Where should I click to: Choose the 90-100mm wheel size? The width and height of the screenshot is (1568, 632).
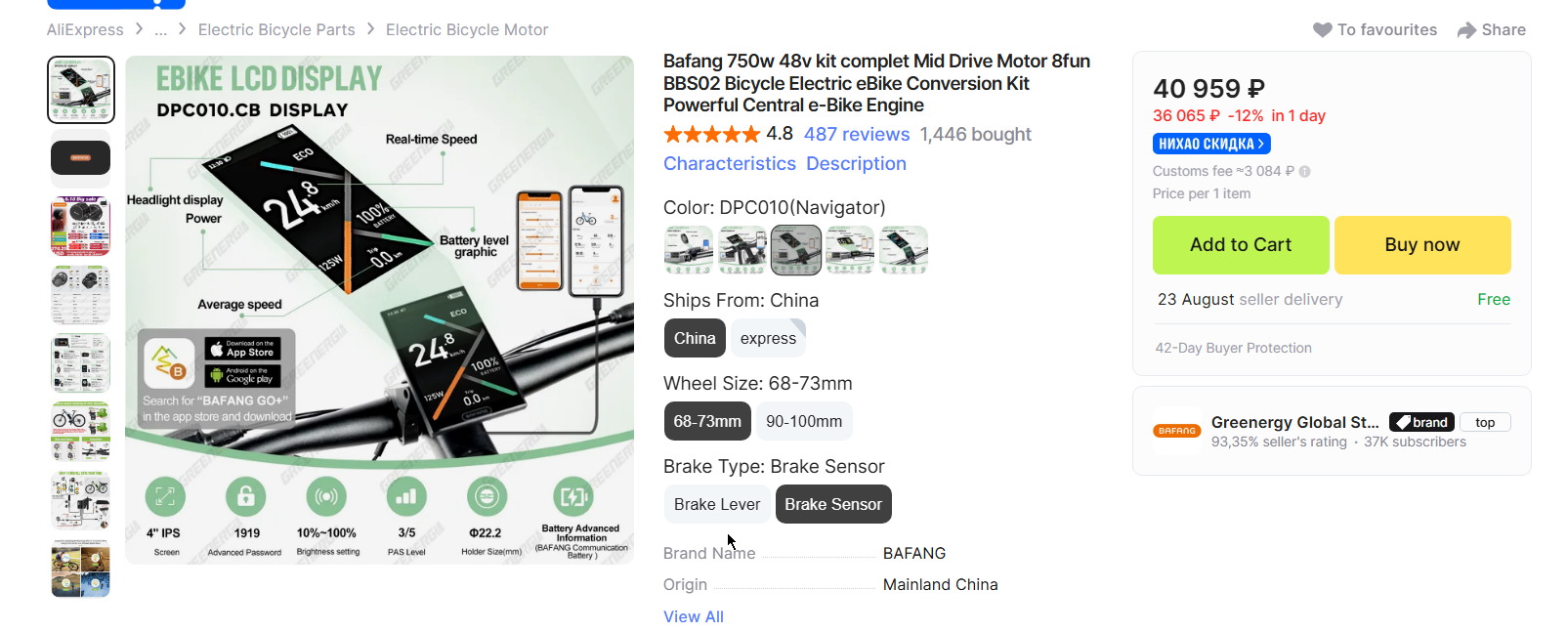[x=804, y=422]
